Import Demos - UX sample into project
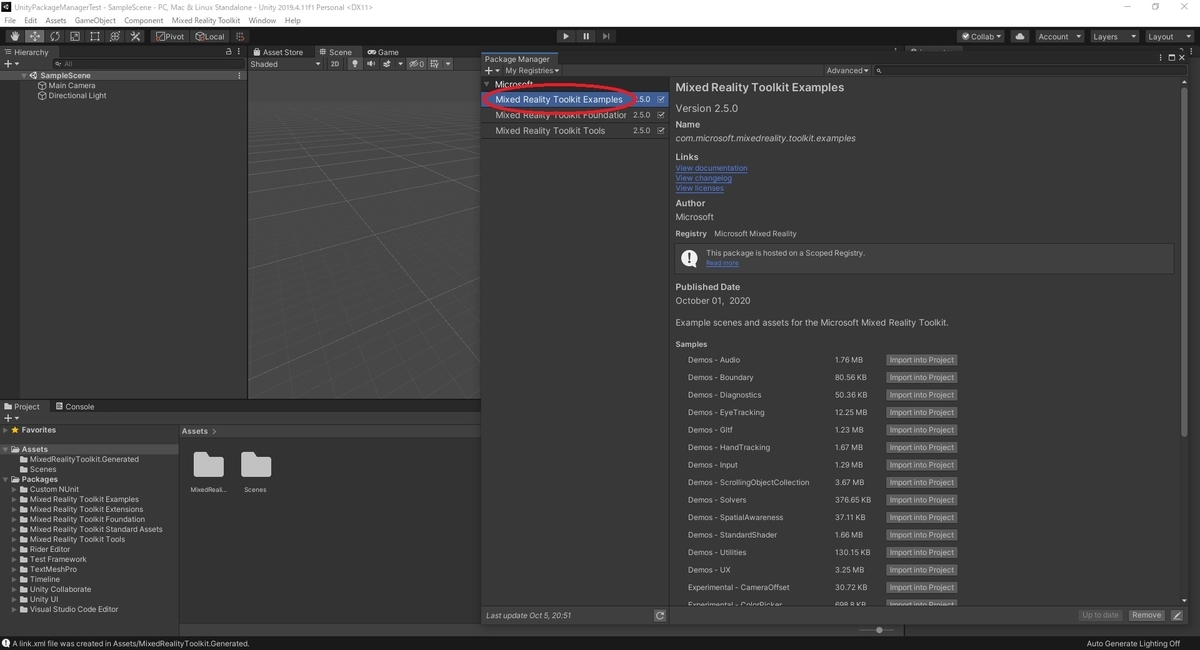 click(921, 570)
